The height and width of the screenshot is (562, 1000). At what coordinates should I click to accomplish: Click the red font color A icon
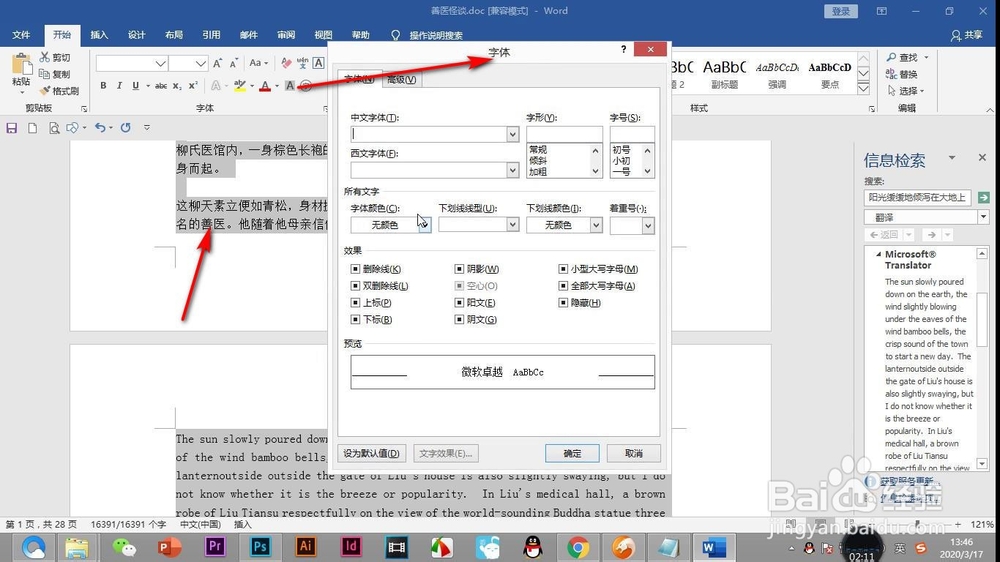265,85
